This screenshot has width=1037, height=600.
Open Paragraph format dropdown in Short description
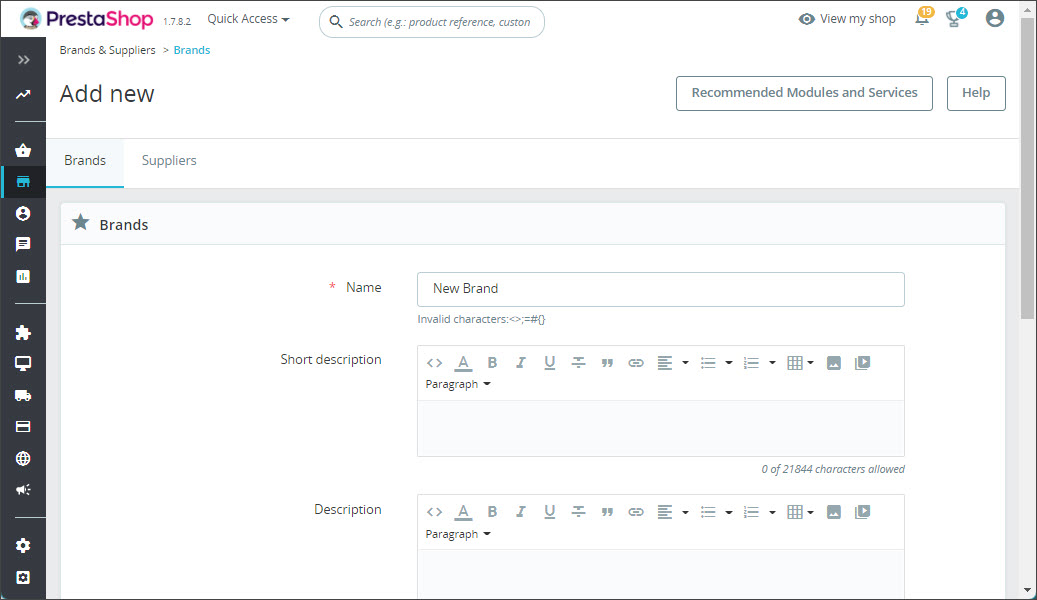458,384
